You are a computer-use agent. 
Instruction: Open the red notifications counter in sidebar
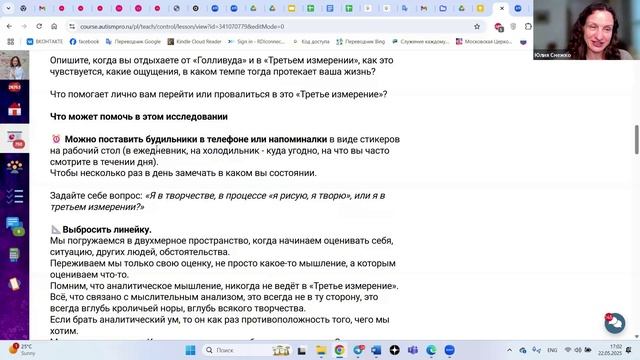tap(15, 87)
